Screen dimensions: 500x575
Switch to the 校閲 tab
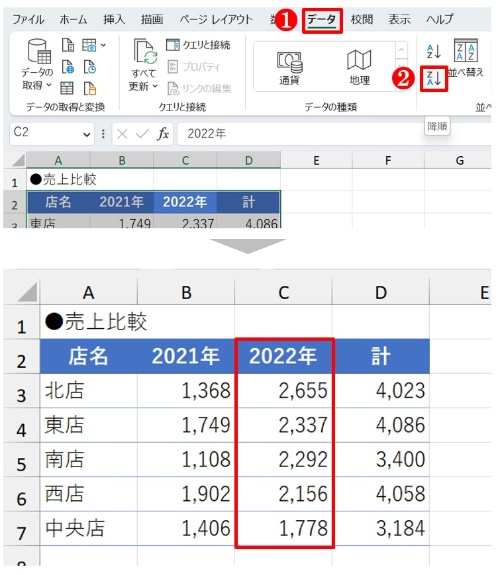click(x=362, y=19)
